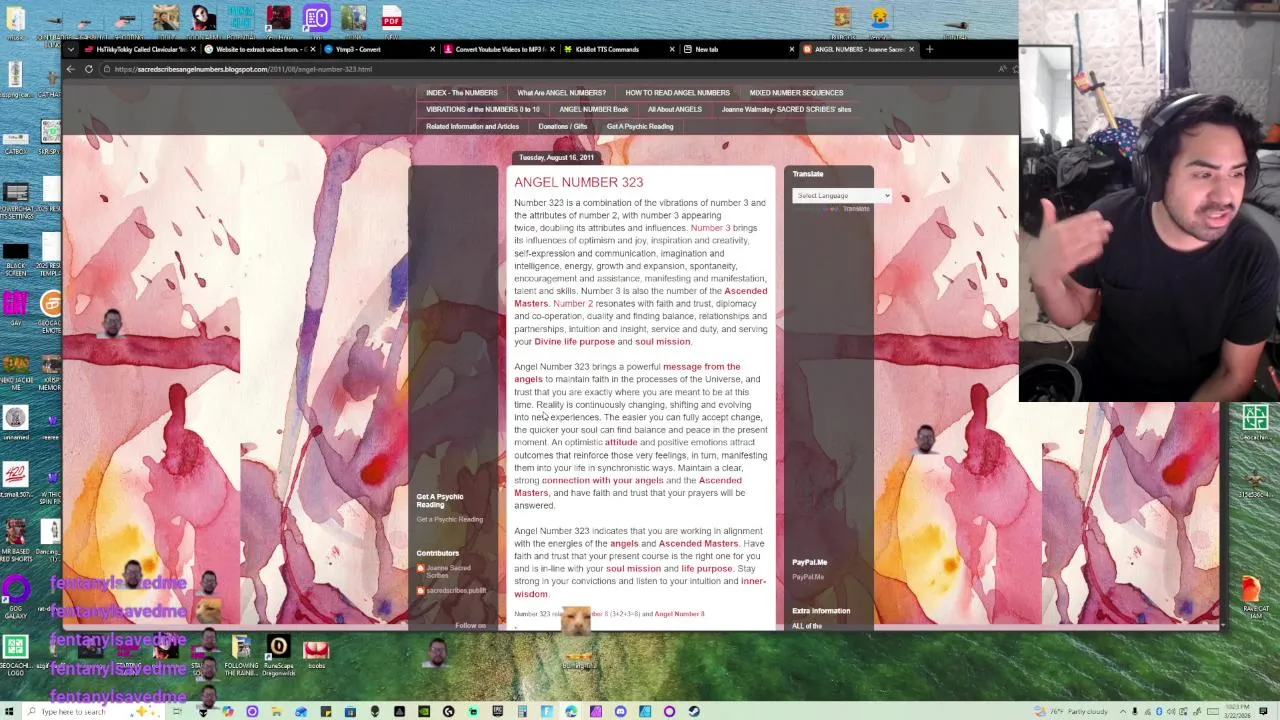The width and height of the screenshot is (1280, 720).
Task: Open sidebar Get a Psychic Reading link
Action: [449, 519]
